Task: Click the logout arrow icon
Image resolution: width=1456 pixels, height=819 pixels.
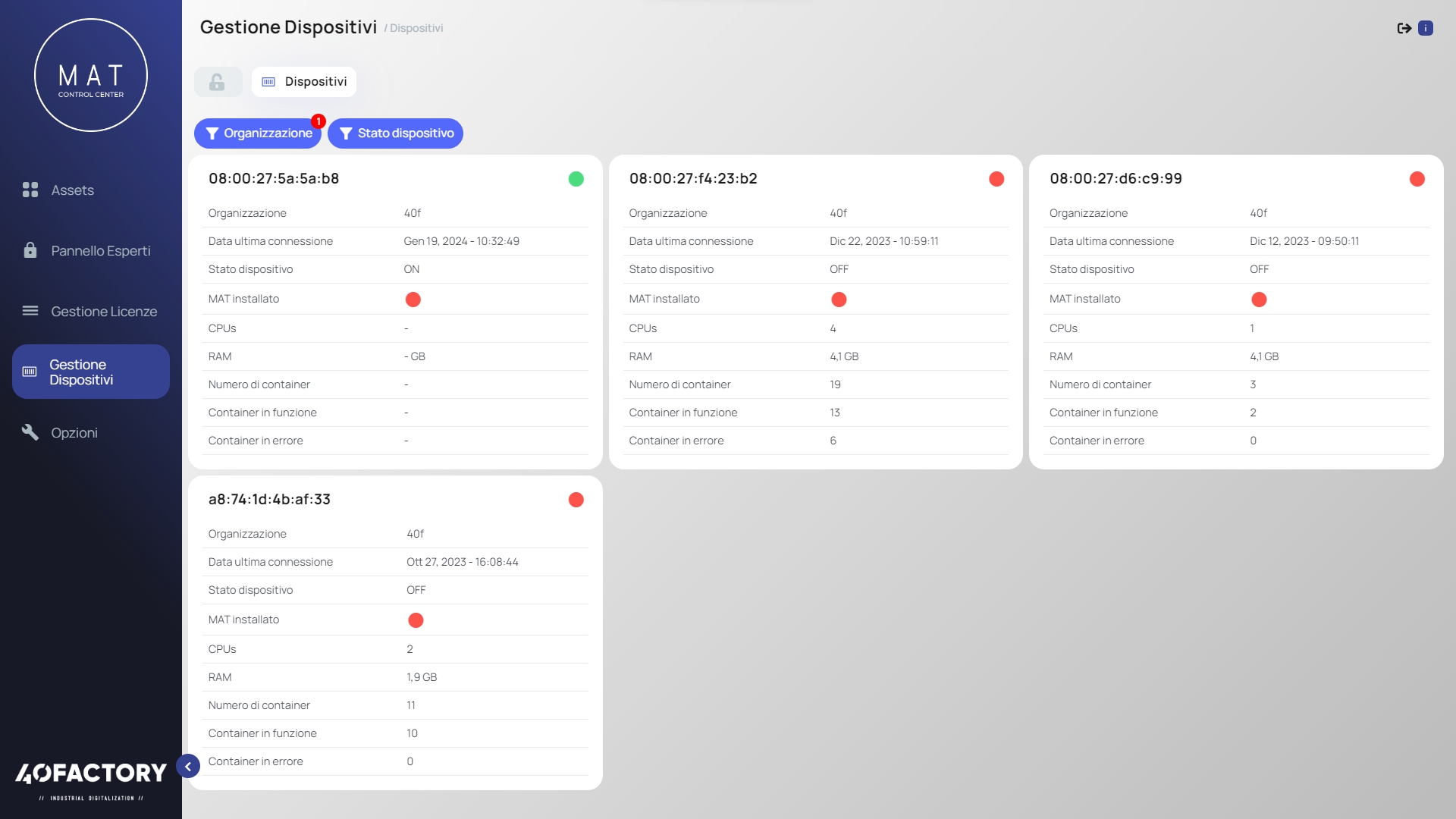Action: point(1404,28)
